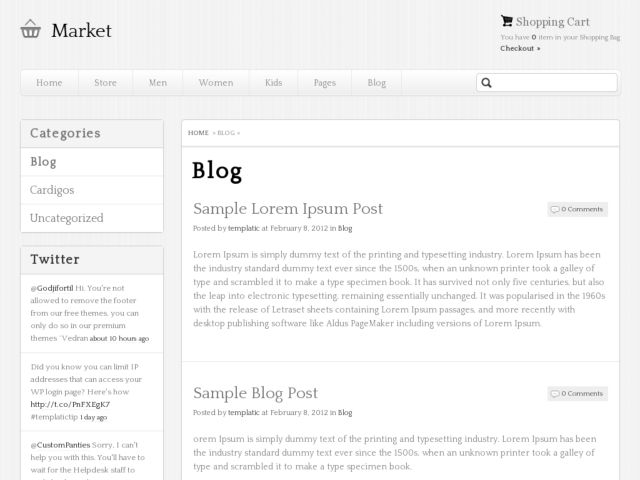Viewport: 640px width, 480px height.
Task: Open the Store menu item
Action: pyautogui.click(x=105, y=83)
